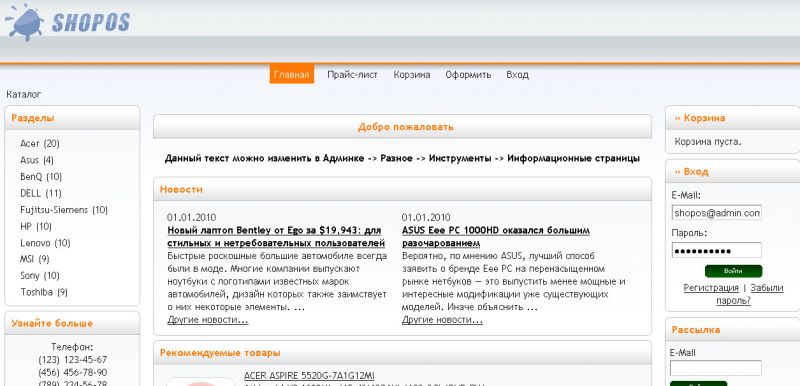
Task: Click the green Войти button
Action: pos(733,271)
